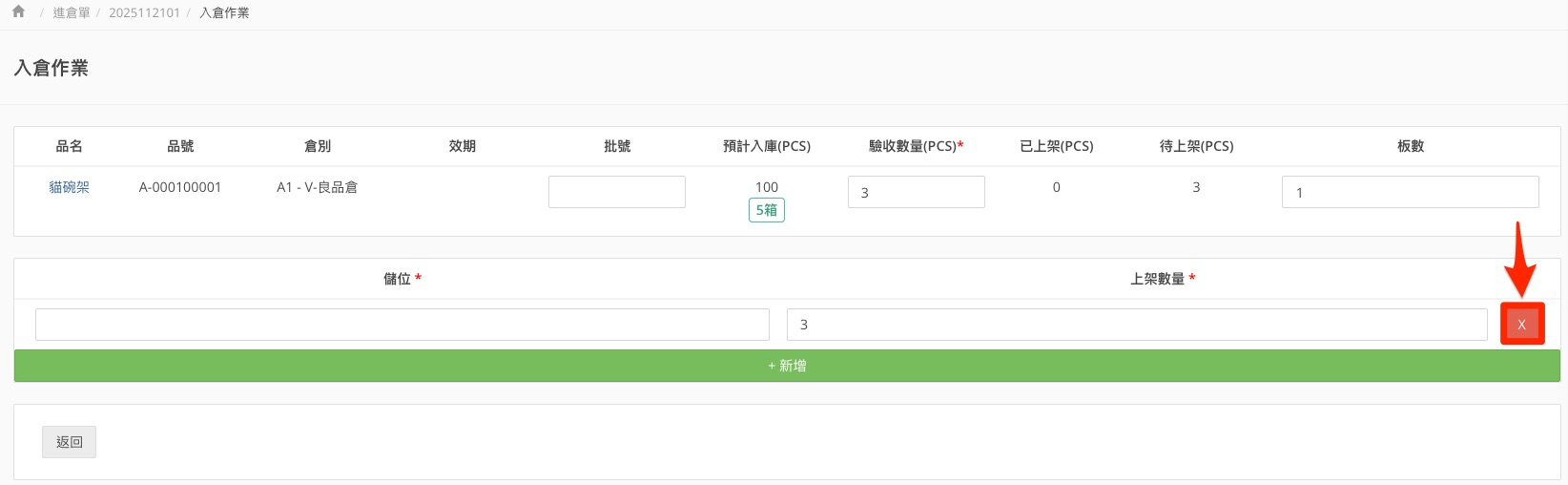Go to breadcrumb order 2025112101

[144, 13]
